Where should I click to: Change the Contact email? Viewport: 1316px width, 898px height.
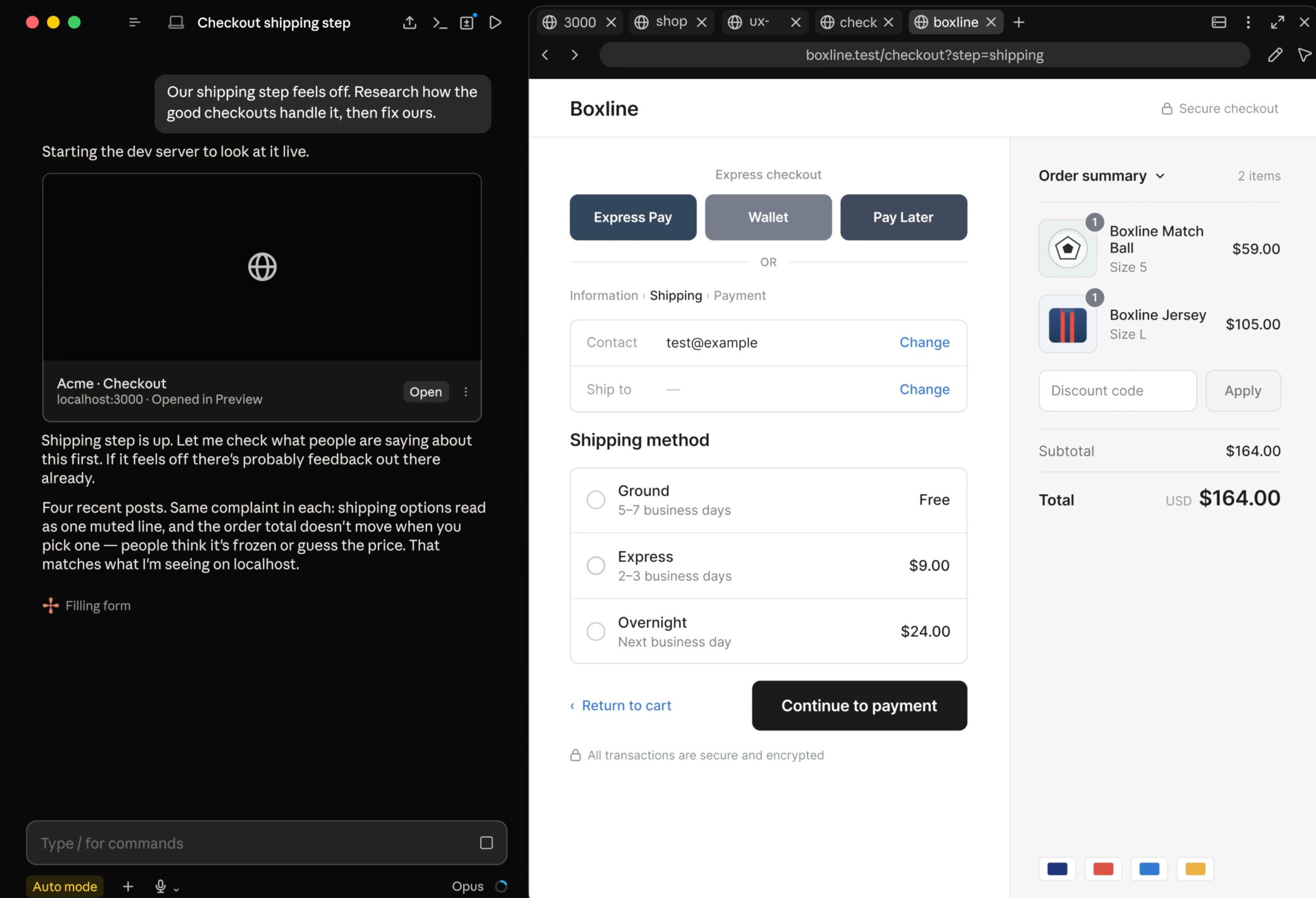pyautogui.click(x=924, y=342)
